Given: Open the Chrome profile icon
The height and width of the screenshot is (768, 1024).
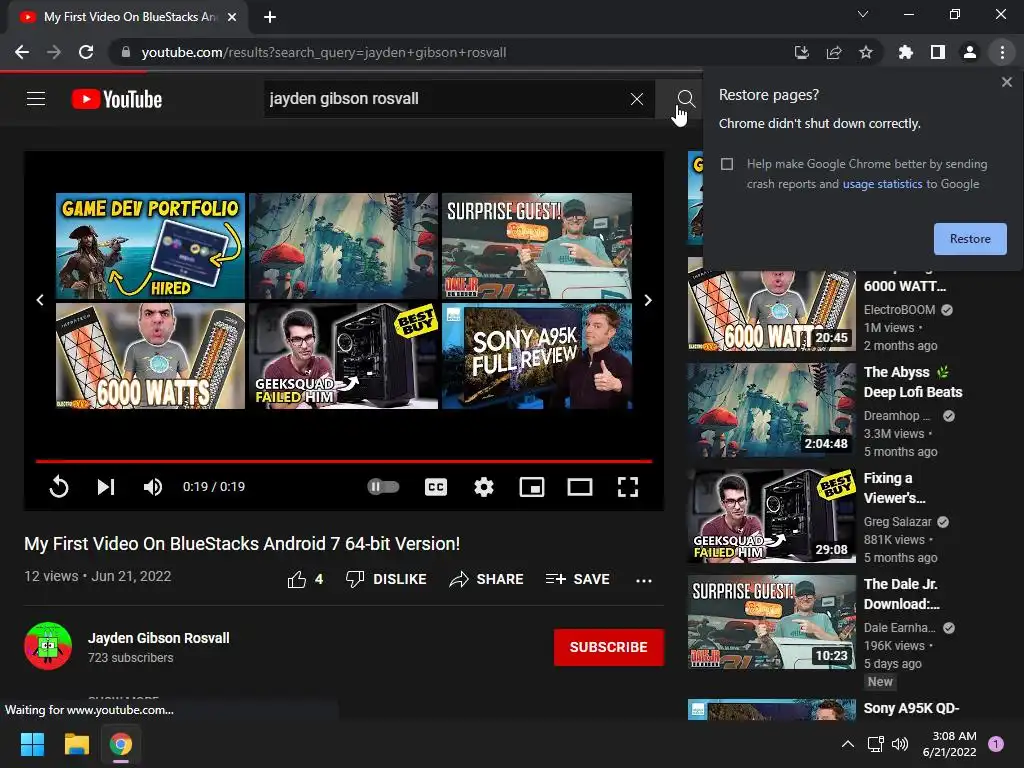Looking at the screenshot, I should (x=970, y=52).
